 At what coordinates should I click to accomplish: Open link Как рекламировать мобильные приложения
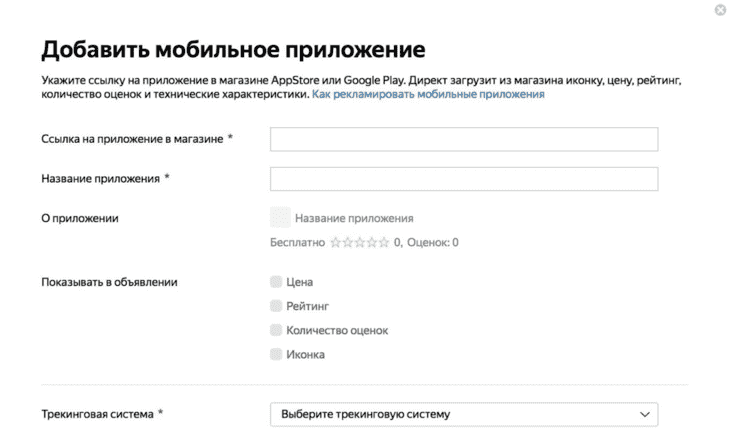point(428,94)
